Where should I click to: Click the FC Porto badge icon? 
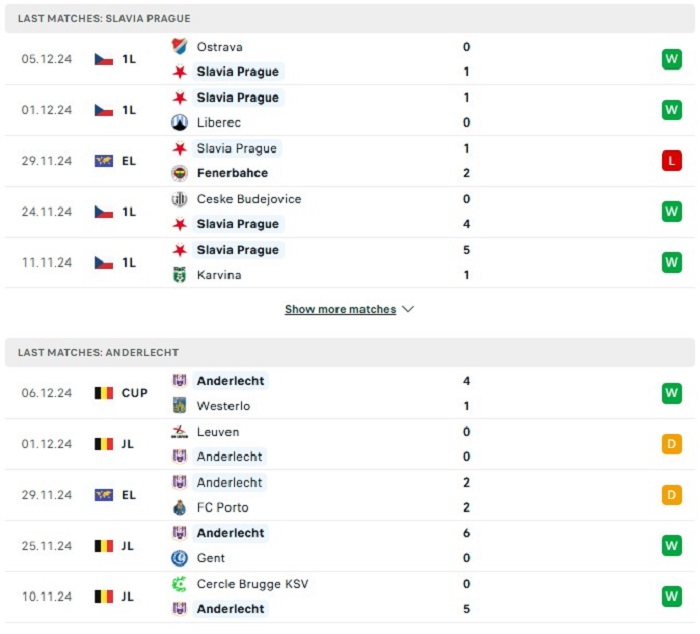point(179,507)
